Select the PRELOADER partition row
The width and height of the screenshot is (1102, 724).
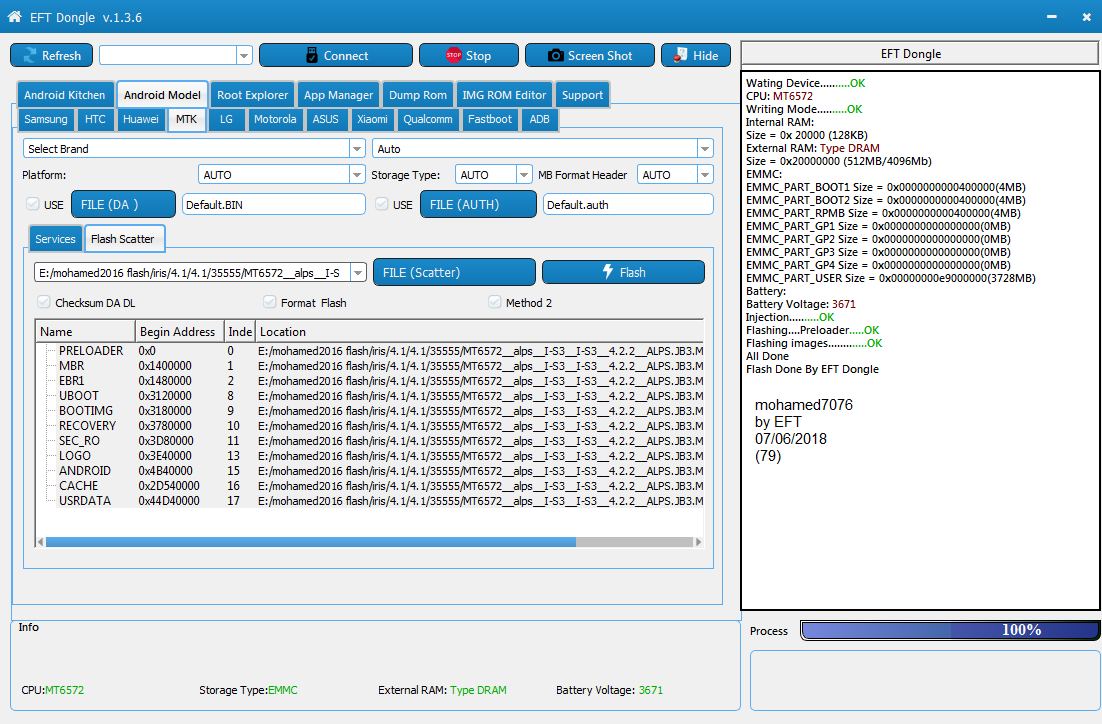370,351
